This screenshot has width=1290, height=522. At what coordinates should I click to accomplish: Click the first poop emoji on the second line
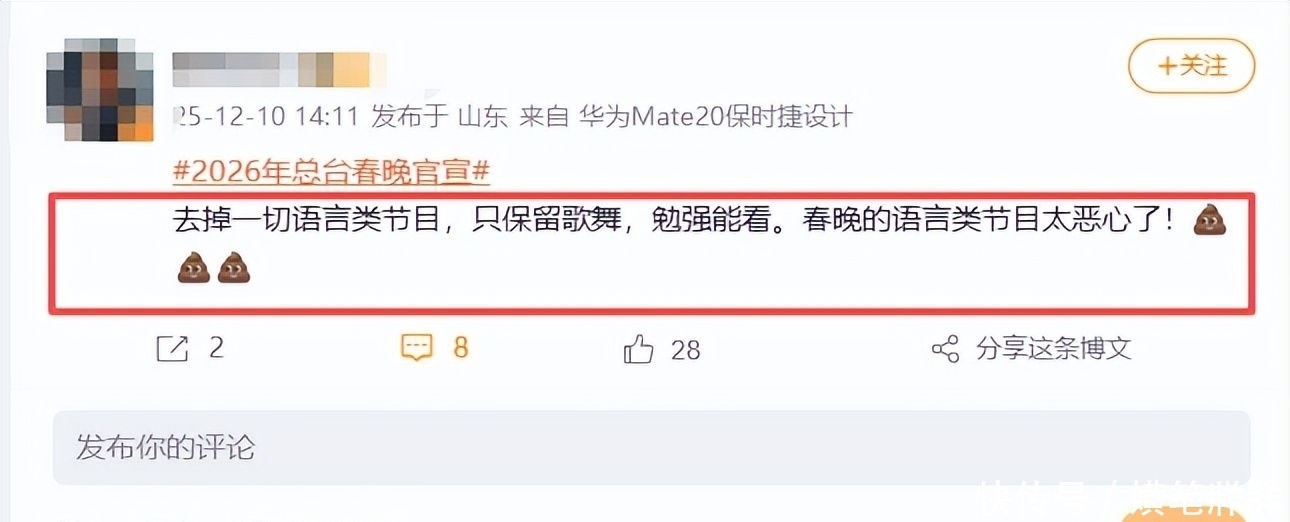(x=193, y=267)
